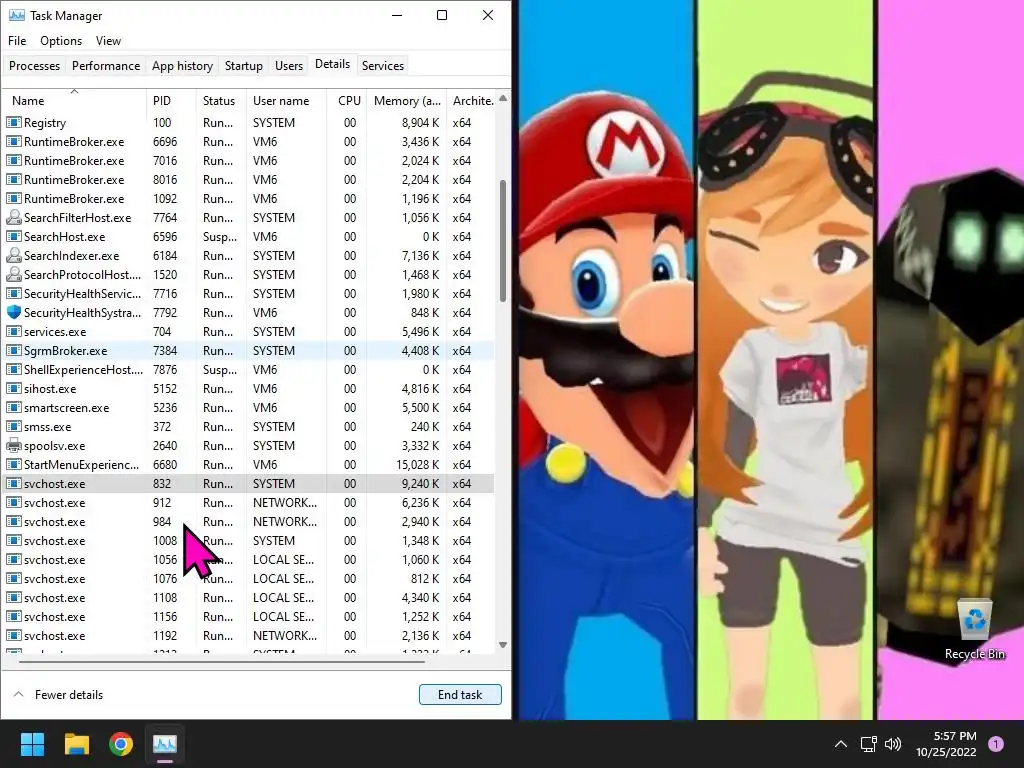Select RuntimeBroker.exe with PID 8016
The image size is (1024, 768).
(248, 180)
